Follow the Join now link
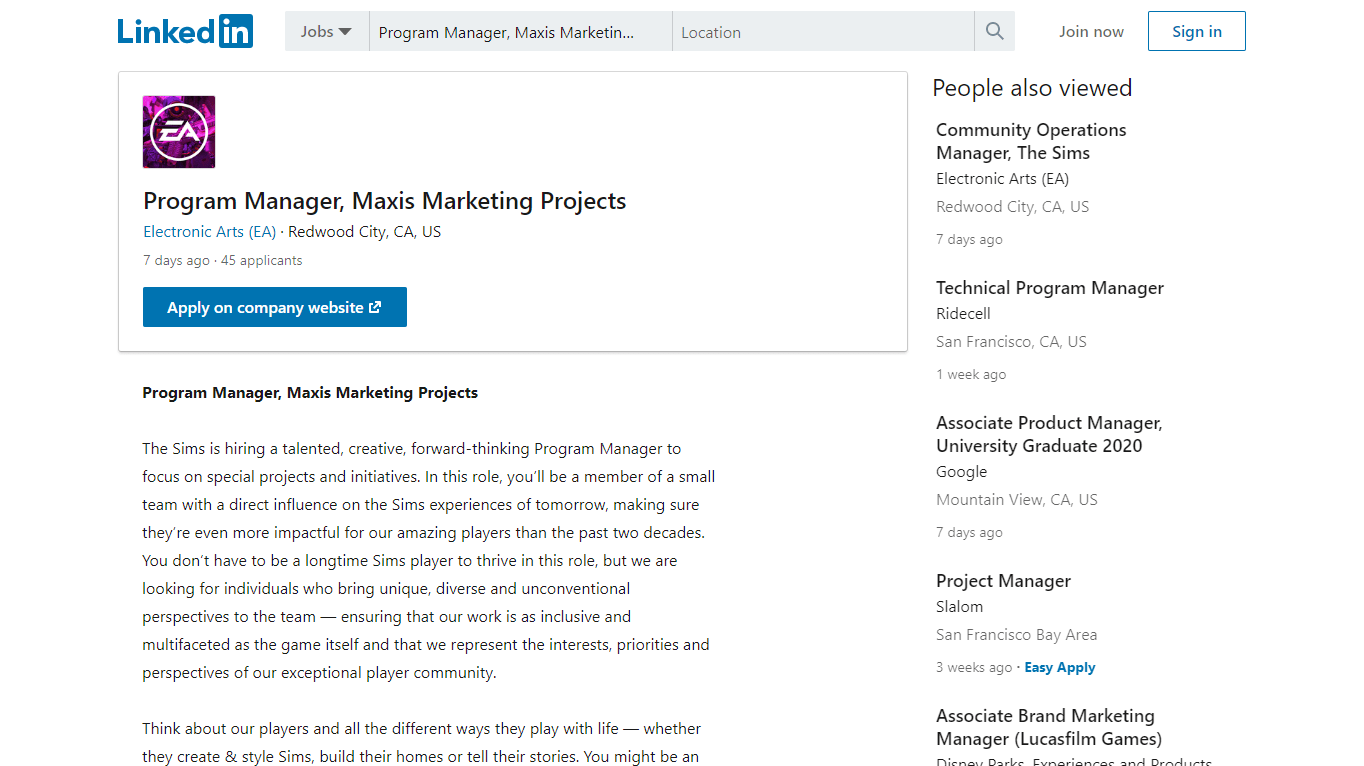Screen dimensions: 1364x766 1091,32
